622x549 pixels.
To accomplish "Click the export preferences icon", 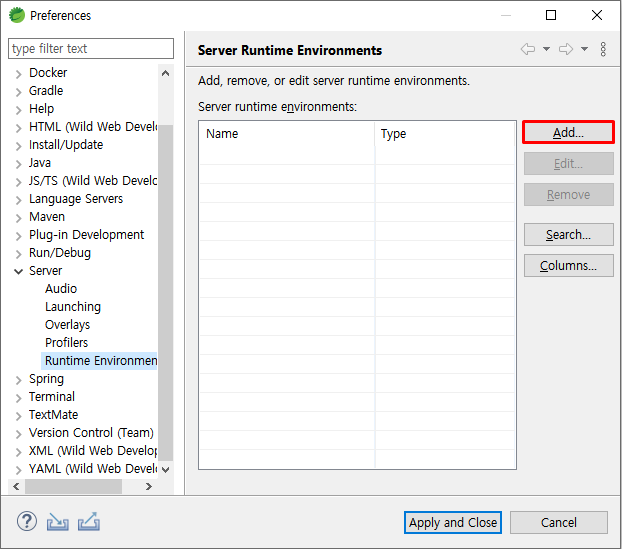I will pos(88,521).
